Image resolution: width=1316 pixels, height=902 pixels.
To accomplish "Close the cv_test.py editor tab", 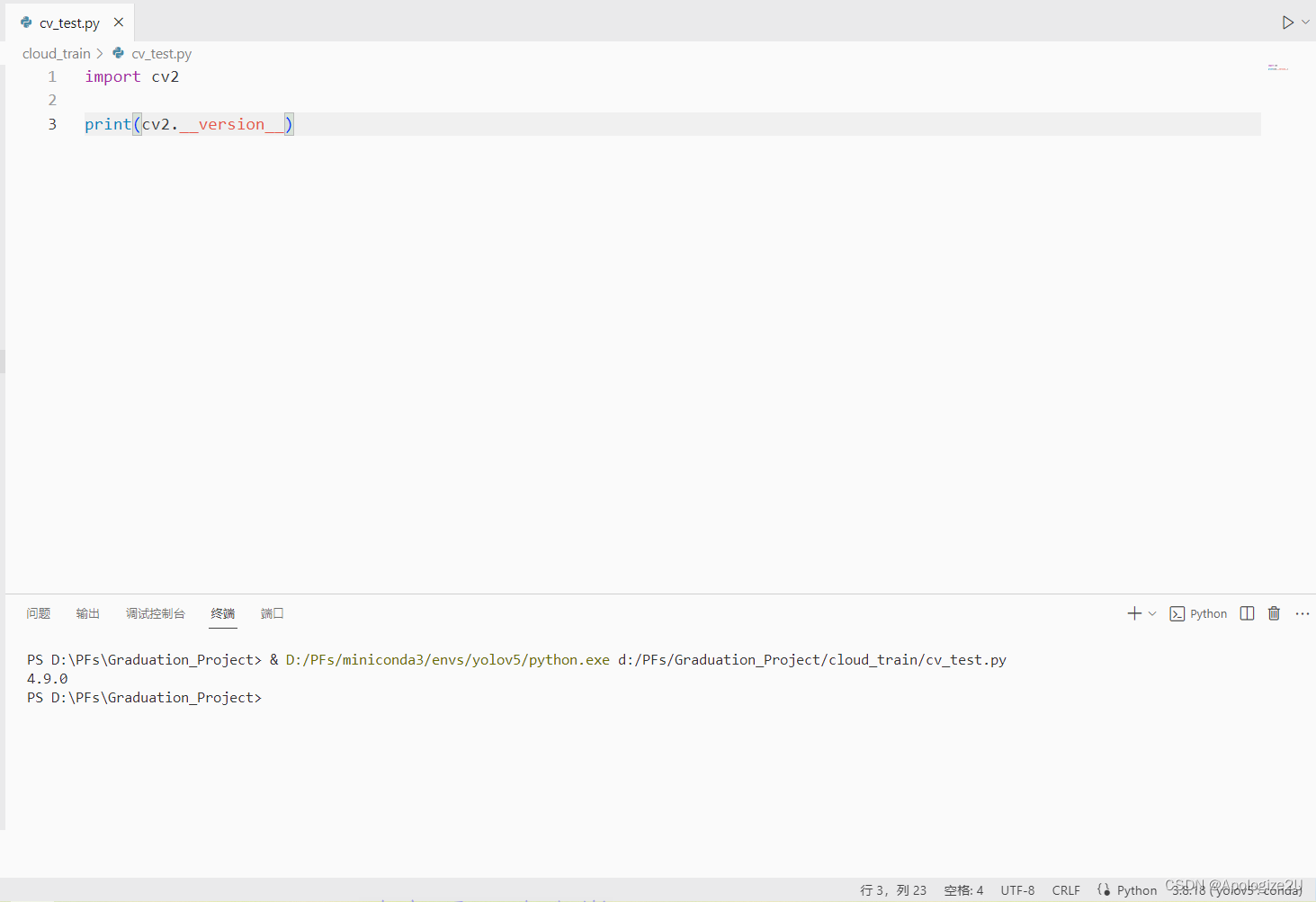I will pos(119,22).
